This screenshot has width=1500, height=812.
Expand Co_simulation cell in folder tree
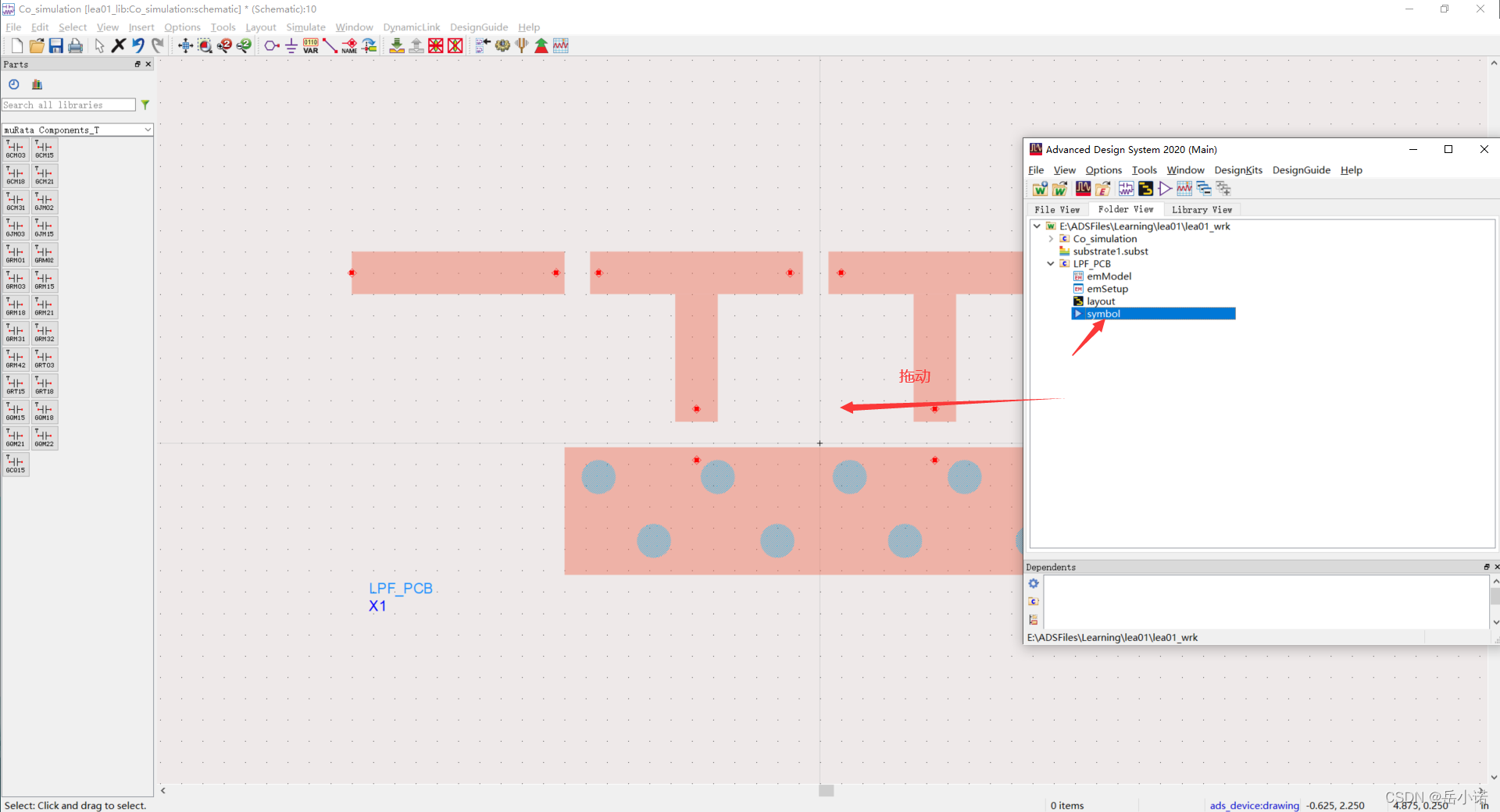pos(1051,239)
